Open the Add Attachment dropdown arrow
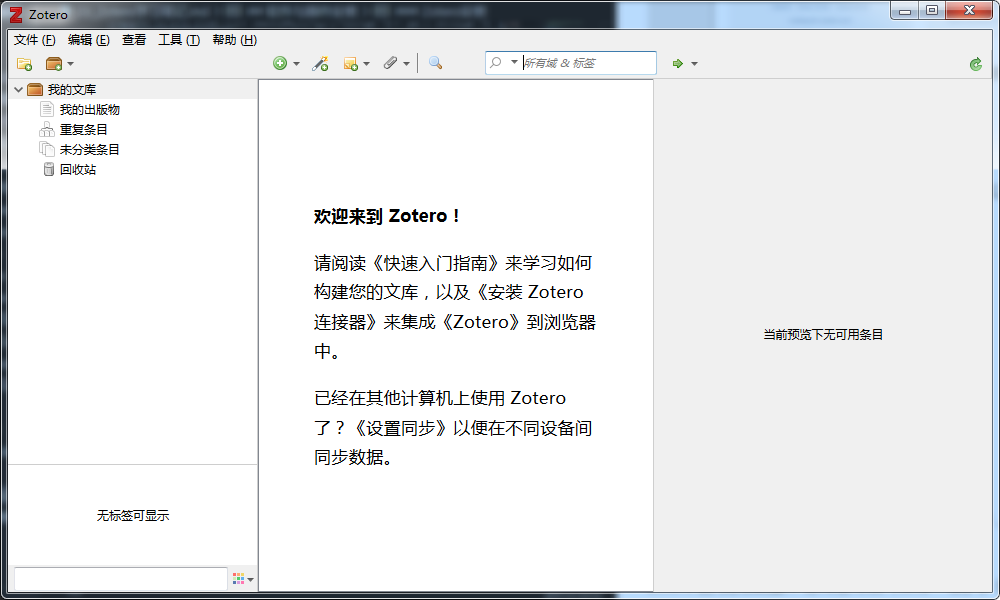The image size is (1000, 600). tap(406, 64)
